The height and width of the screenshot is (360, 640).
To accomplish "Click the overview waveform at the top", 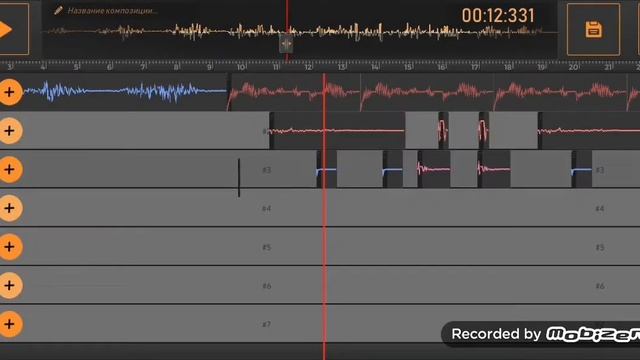I will (x=300, y=31).
